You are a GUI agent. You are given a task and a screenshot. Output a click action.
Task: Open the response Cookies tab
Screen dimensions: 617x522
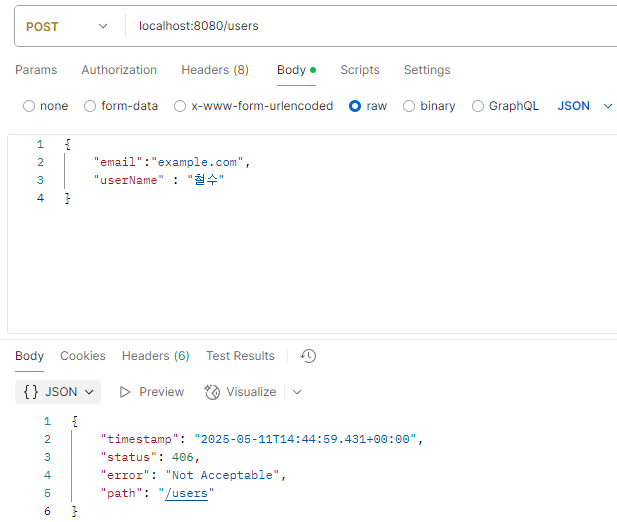pyautogui.click(x=83, y=356)
